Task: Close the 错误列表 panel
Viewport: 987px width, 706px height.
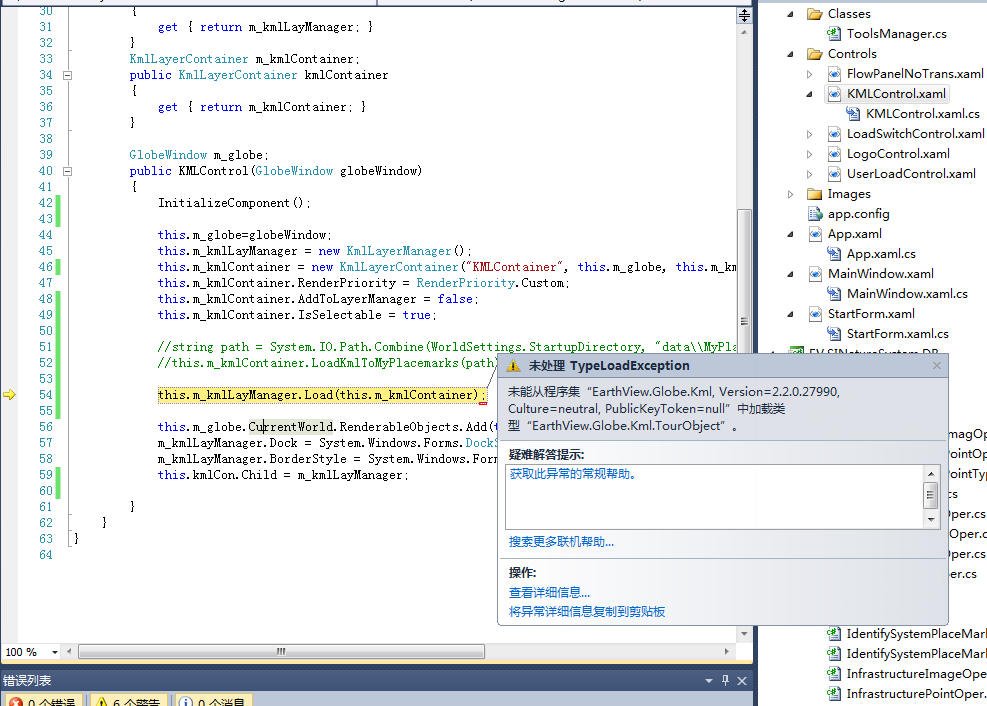Action: coord(742,681)
